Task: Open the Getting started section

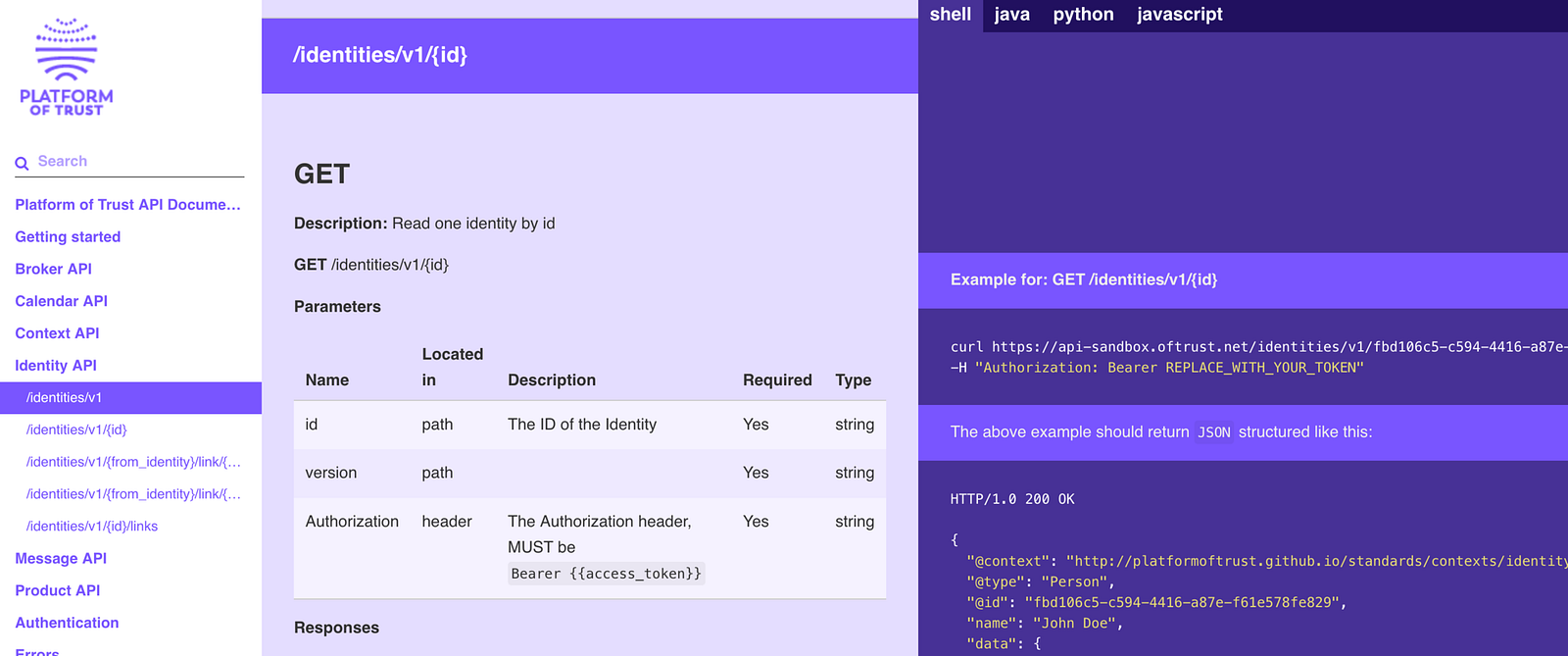Action: pos(68,237)
